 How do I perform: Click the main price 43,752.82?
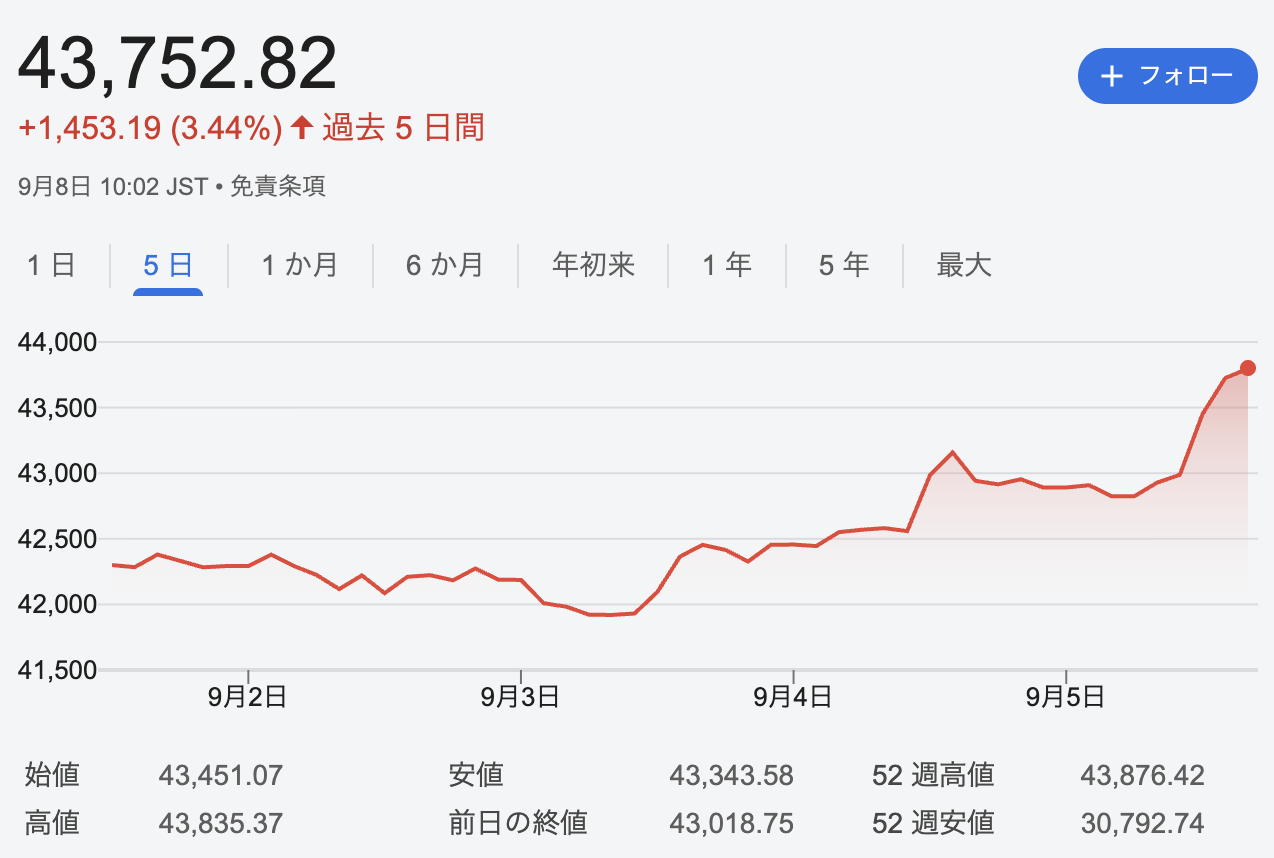[x=177, y=64]
